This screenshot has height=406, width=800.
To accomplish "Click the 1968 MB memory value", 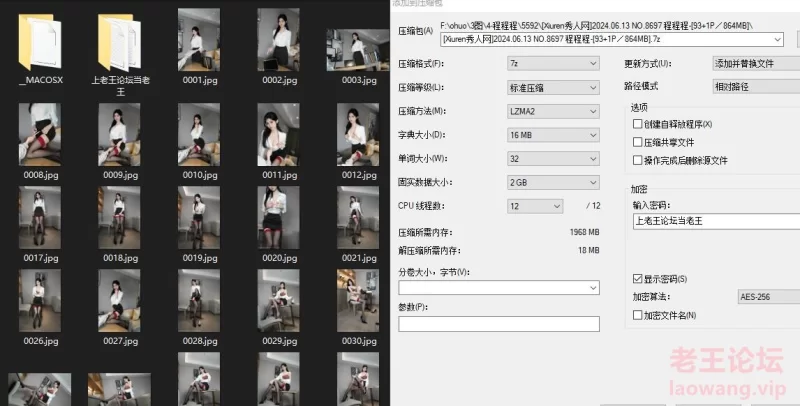I will tap(584, 232).
